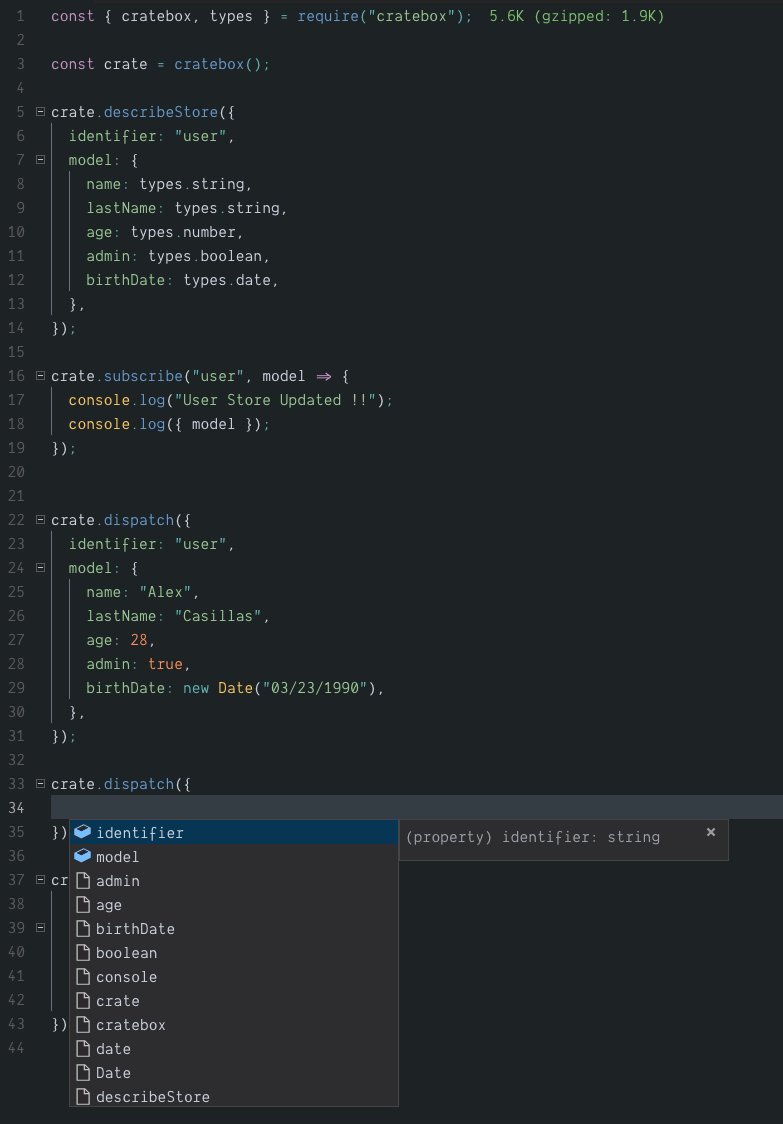Click 'describeStore' method name on line 5

(161, 112)
